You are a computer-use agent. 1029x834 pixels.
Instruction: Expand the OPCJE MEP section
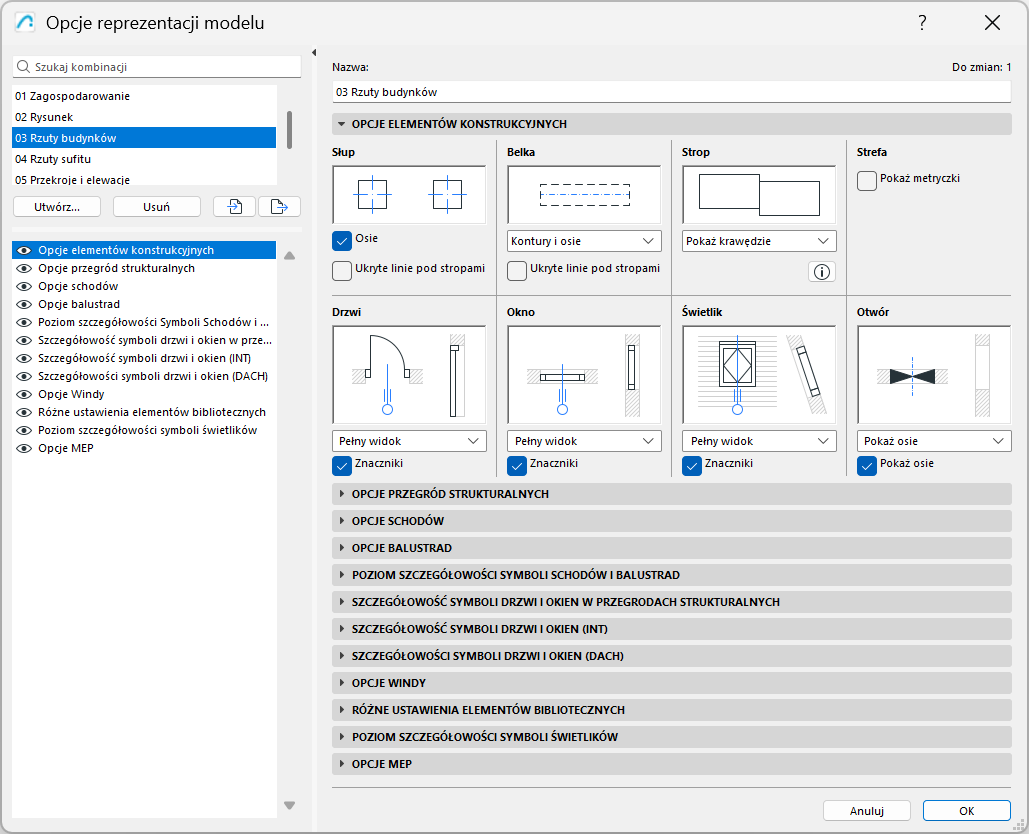pyautogui.click(x=670, y=764)
